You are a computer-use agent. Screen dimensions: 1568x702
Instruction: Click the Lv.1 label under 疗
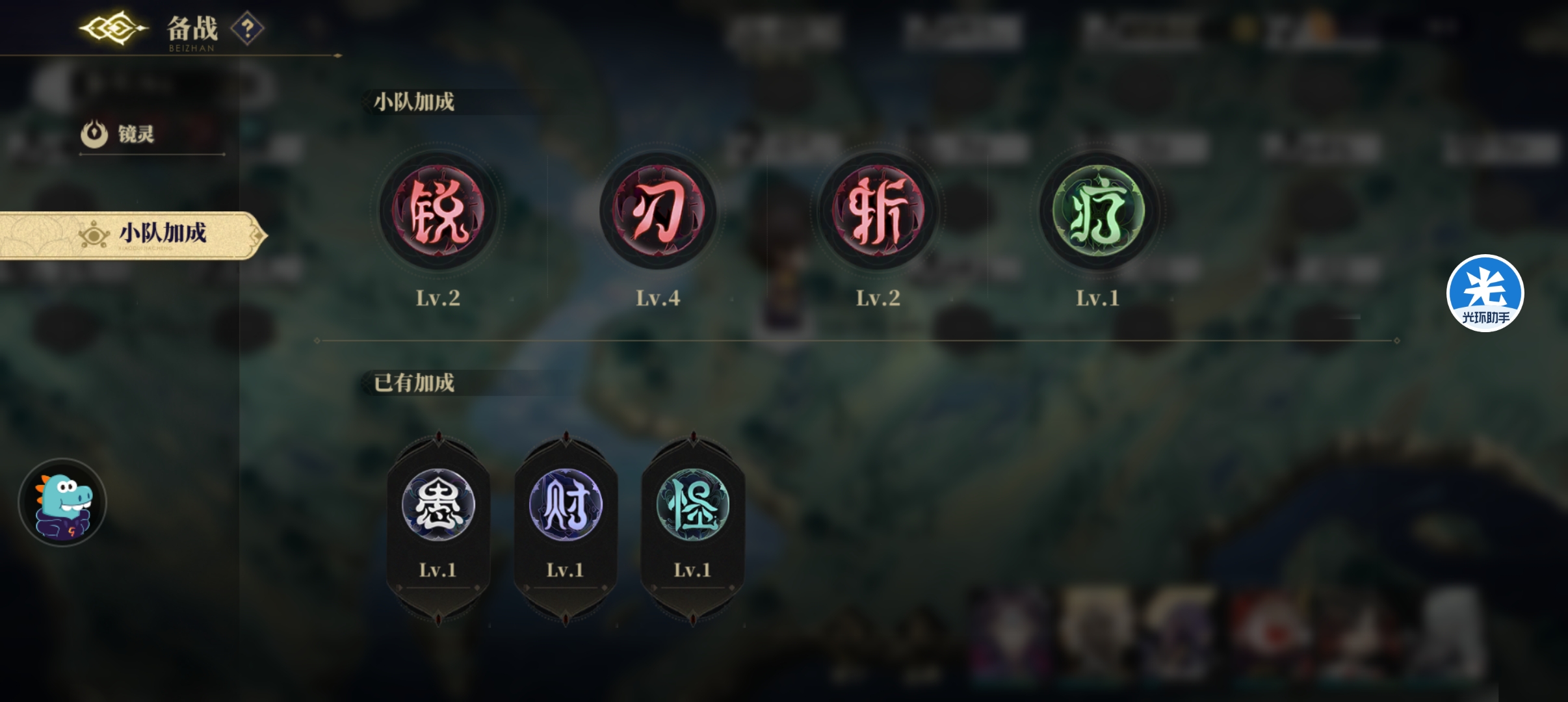[x=1098, y=298]
